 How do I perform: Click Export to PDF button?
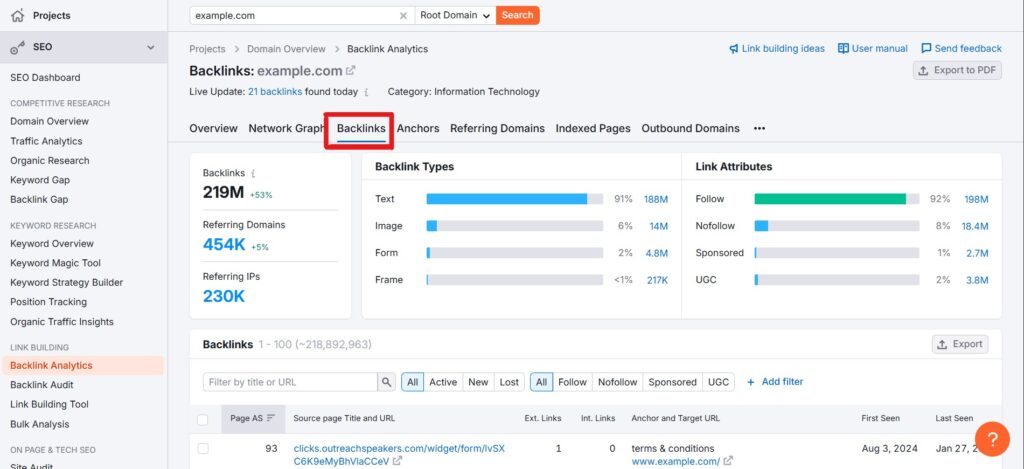(x=957, y=71)
